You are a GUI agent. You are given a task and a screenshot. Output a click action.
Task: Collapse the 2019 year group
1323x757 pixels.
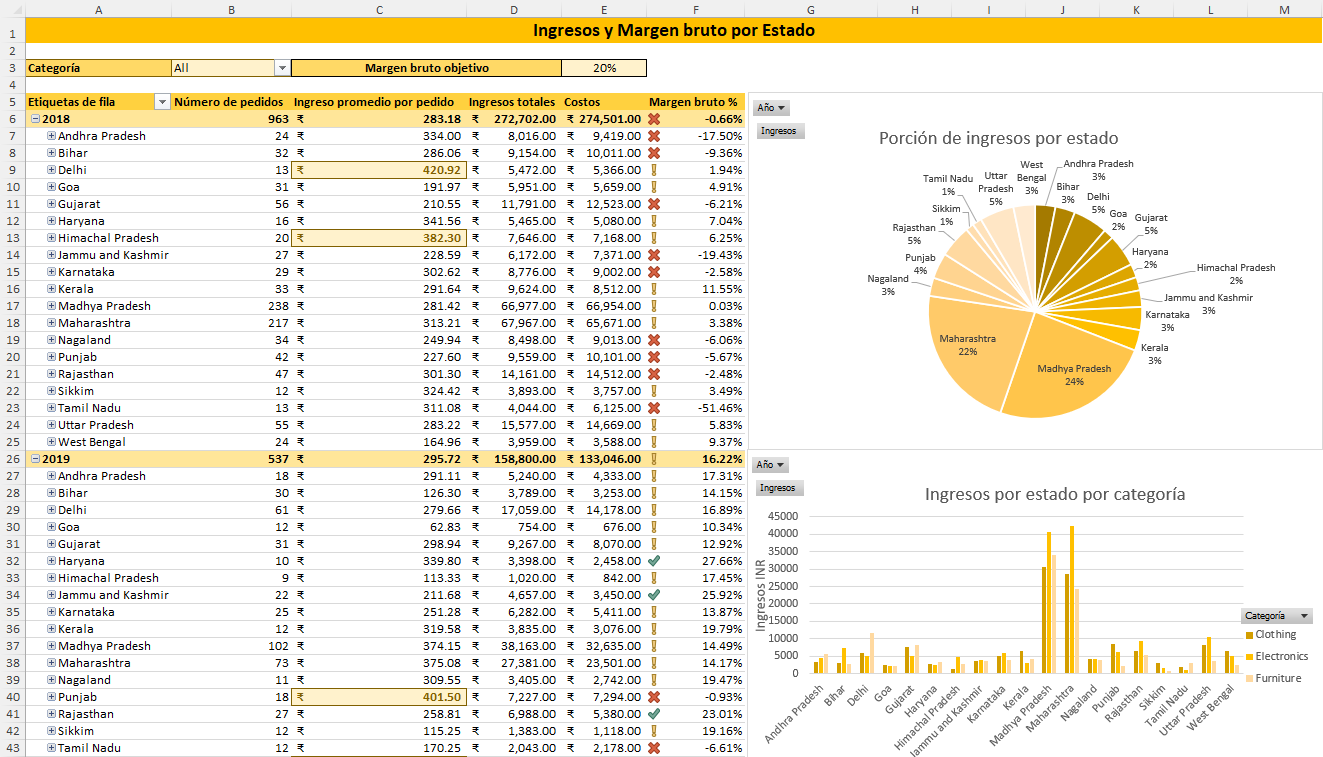coord(35,459)
